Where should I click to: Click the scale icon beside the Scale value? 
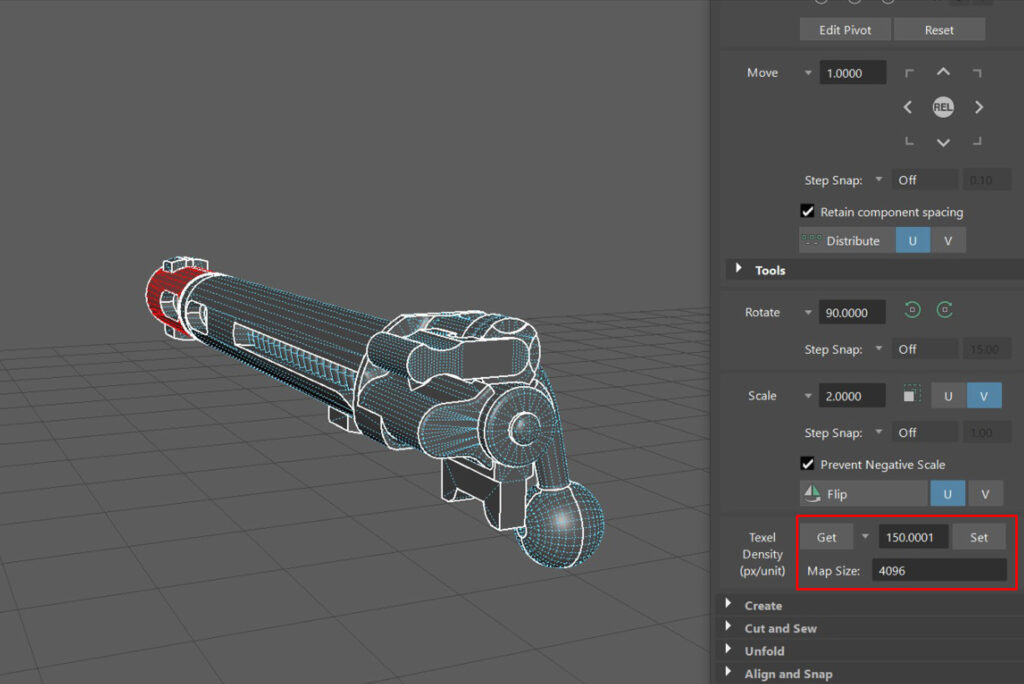pos(911,395)
